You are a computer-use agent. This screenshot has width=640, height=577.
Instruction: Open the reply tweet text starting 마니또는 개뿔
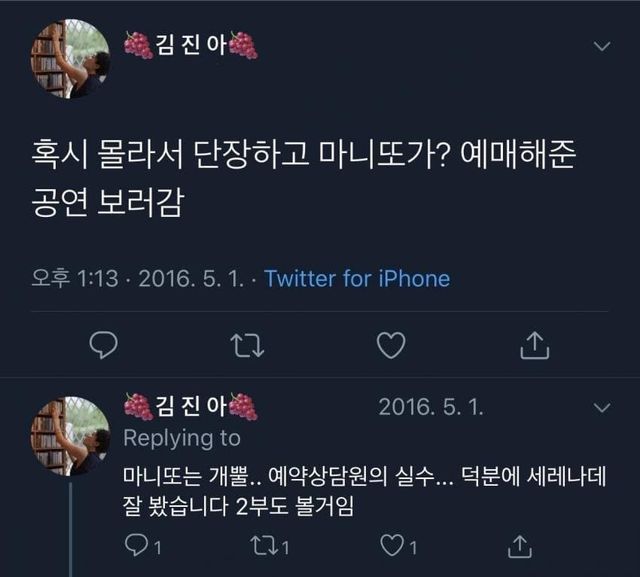(x=364, y=491)
